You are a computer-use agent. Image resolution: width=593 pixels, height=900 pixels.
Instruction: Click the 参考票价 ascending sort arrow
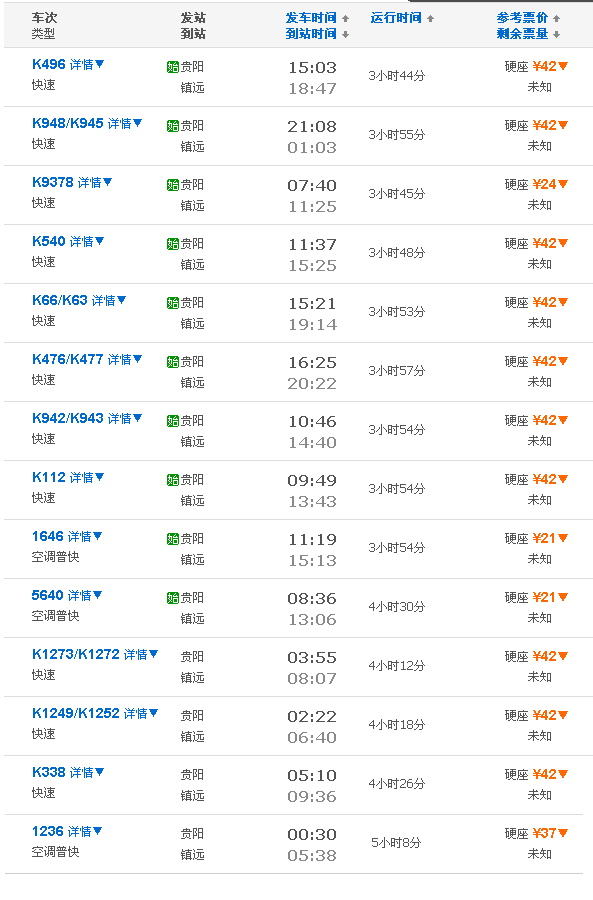[x=556, y=18]
